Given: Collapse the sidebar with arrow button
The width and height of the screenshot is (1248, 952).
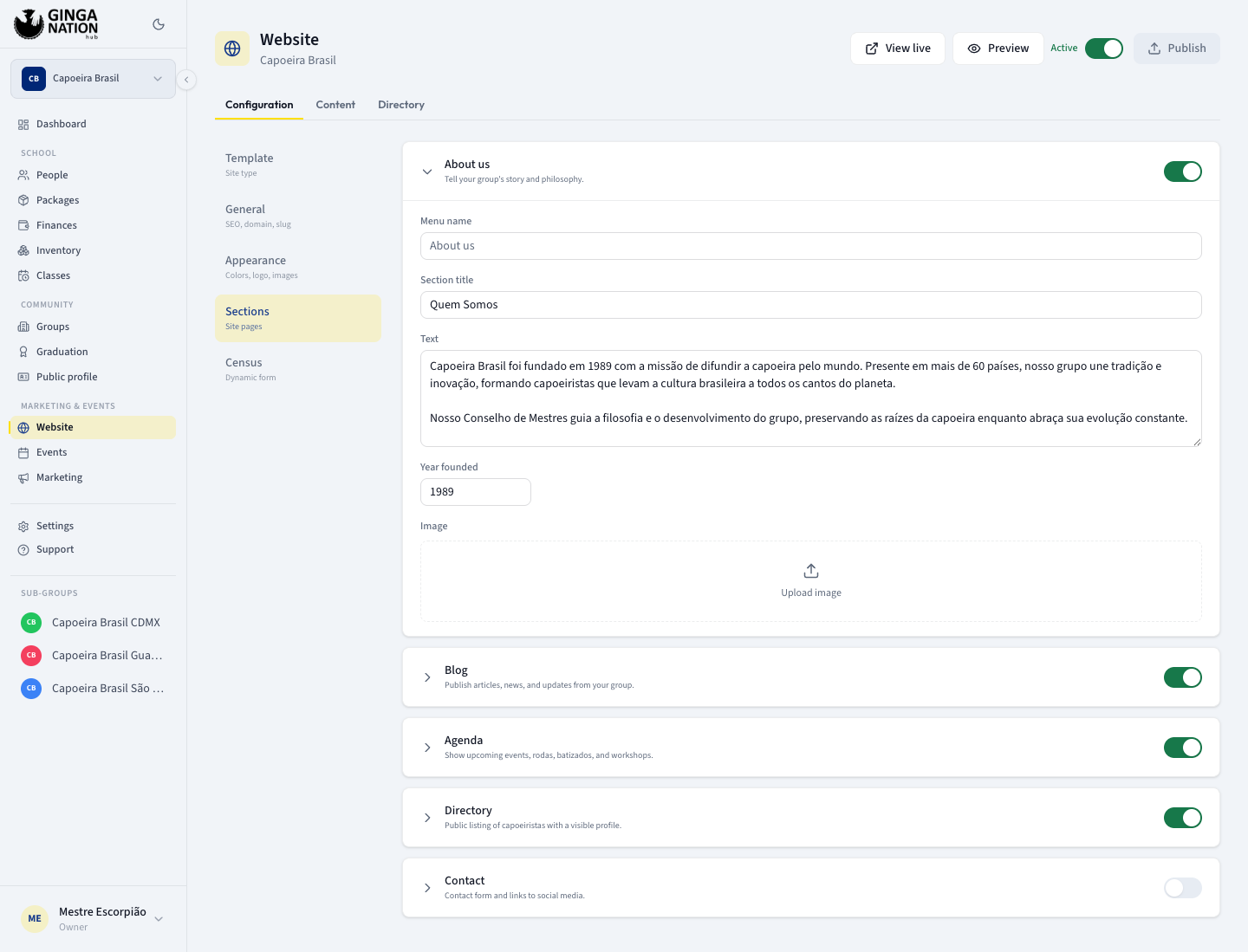Looking at the screenshot, I should 186,80.
